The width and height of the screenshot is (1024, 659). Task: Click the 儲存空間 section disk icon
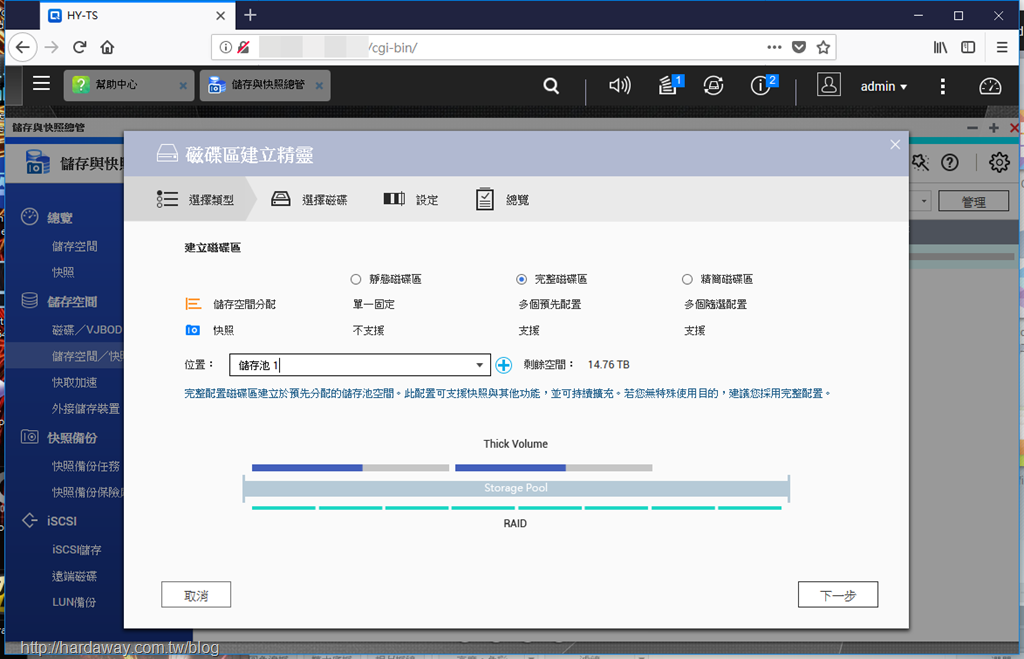coord(29,301)
